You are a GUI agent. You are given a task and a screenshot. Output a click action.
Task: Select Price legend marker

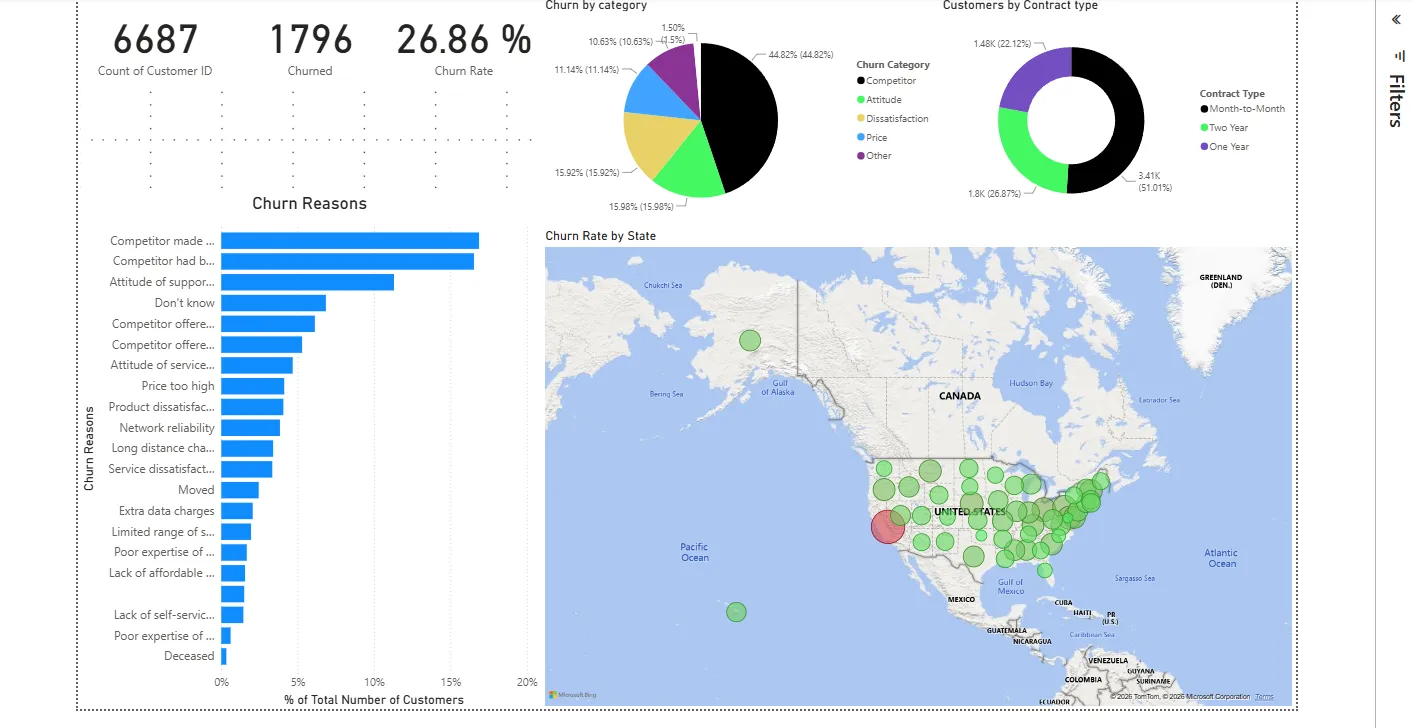[861, 137]
